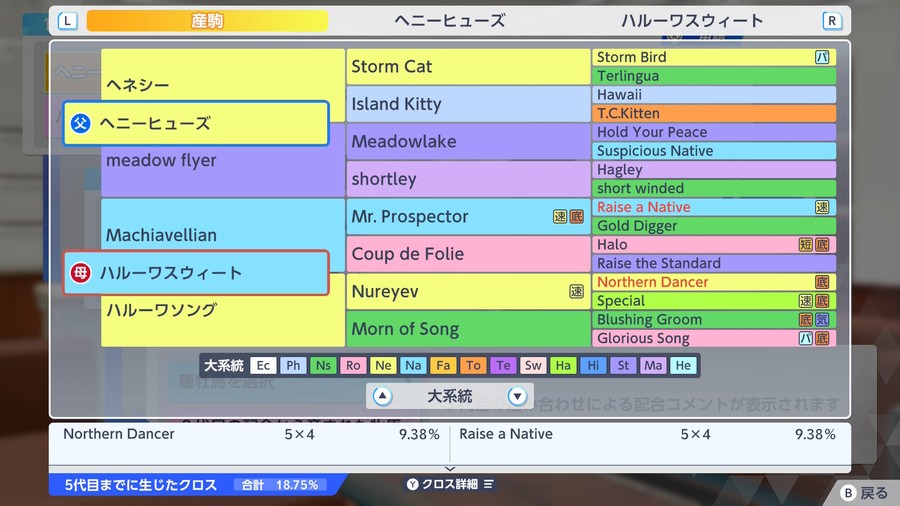Screen dimensions: 900x506
Task: Click the up arrow beside 大系統
Action: [x=382, y=396]
